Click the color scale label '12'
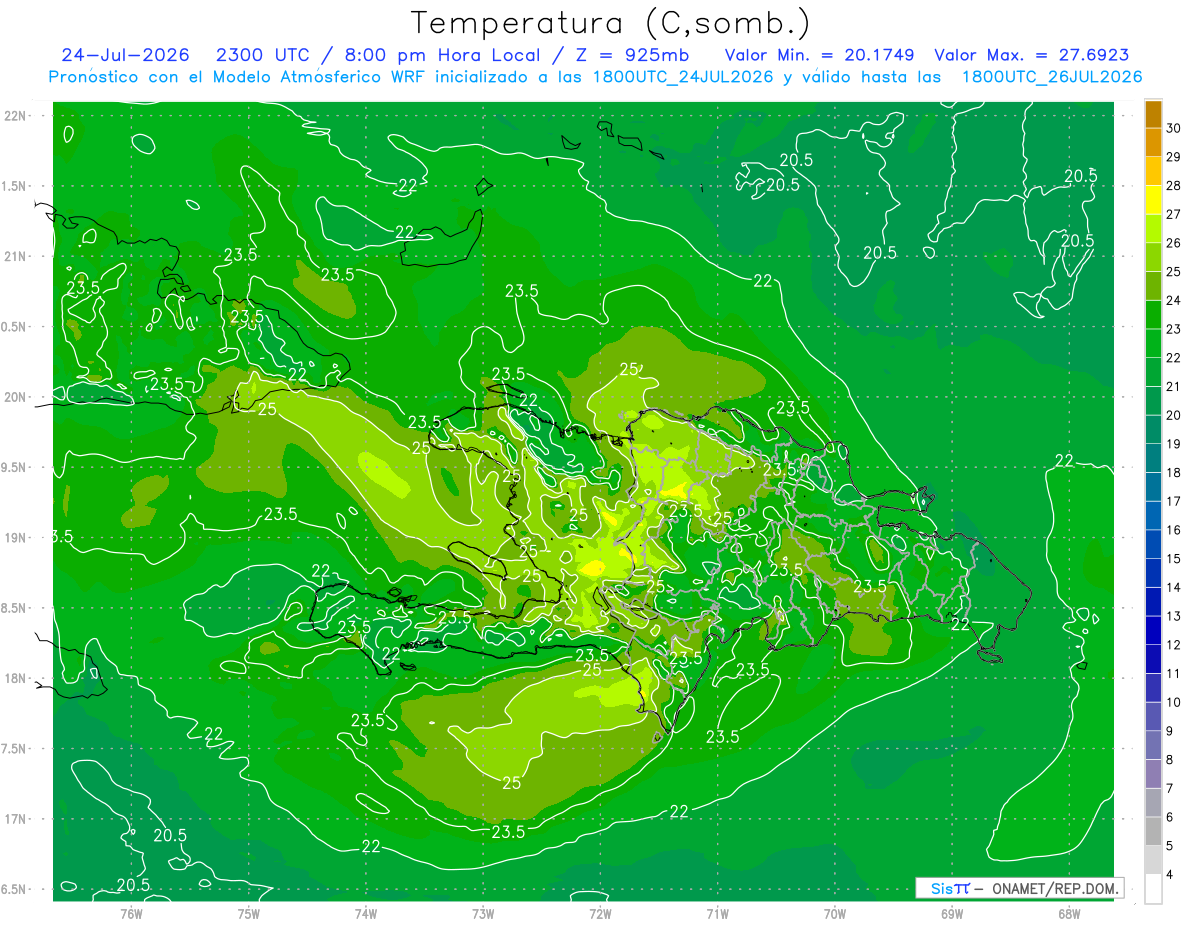Image resolution: width=1200 pixels, height=927 pixels. 1174,644
